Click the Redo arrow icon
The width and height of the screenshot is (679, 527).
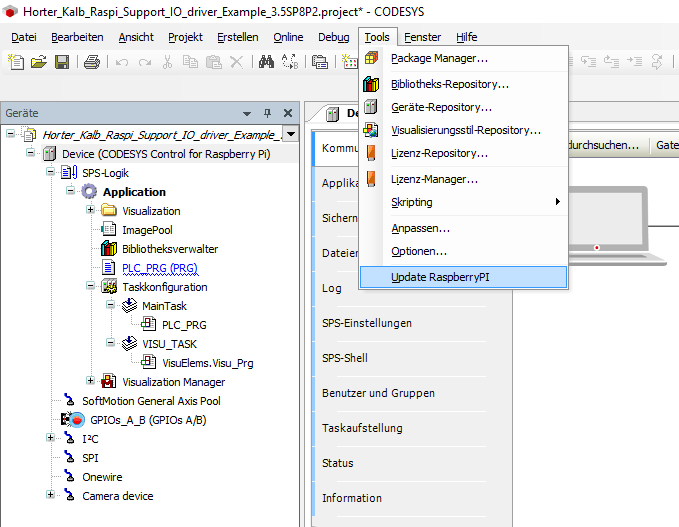point(145,62)
